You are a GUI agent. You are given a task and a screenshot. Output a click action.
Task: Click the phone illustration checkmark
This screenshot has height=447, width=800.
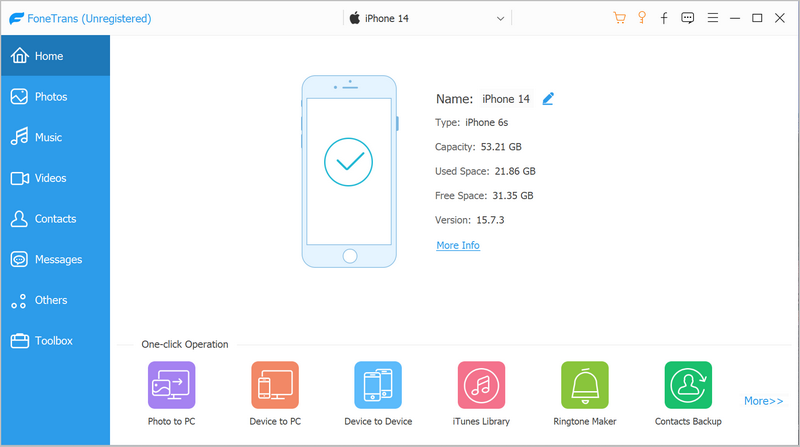click(x=348, y=162)
